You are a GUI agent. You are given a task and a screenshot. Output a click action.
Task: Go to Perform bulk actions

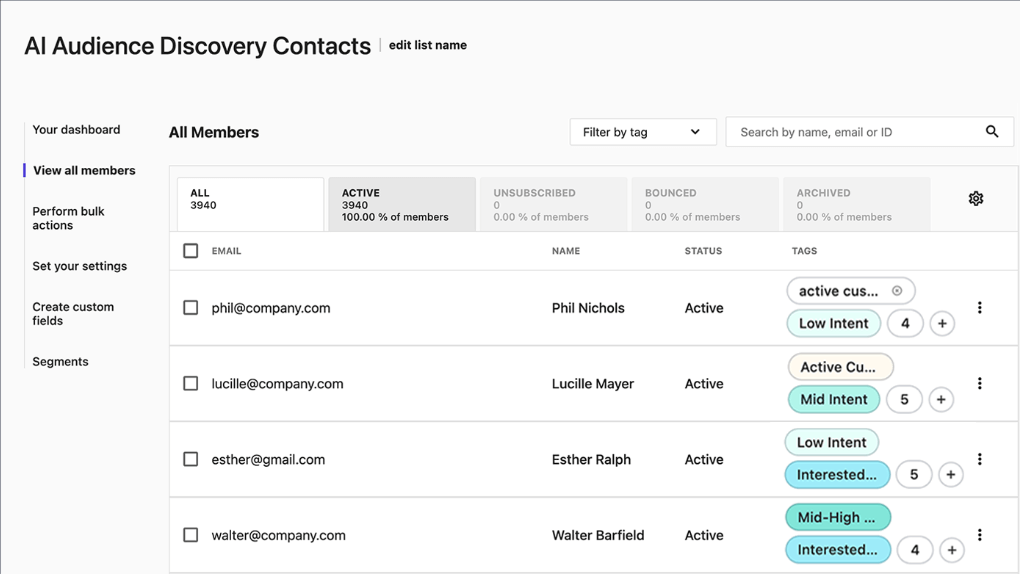(68, 218)
